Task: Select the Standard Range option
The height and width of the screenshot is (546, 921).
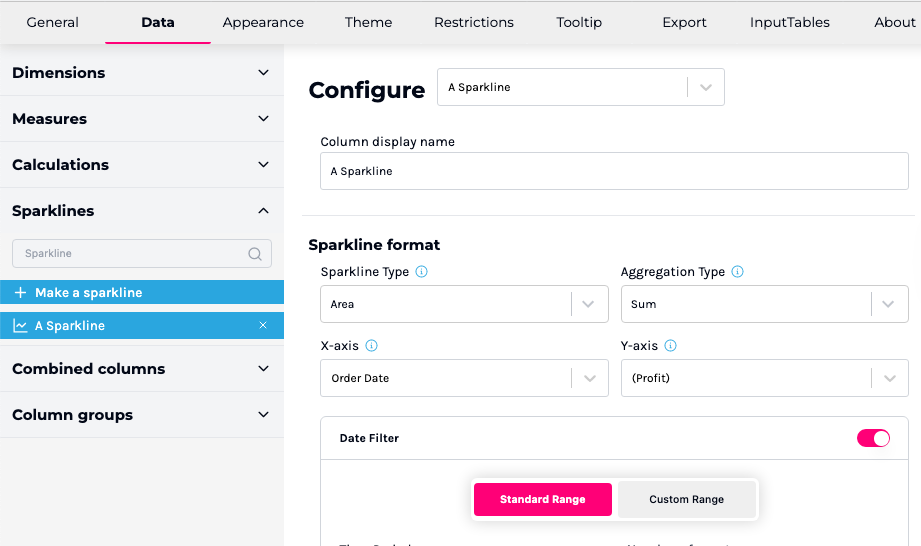Action: [542, 499]
